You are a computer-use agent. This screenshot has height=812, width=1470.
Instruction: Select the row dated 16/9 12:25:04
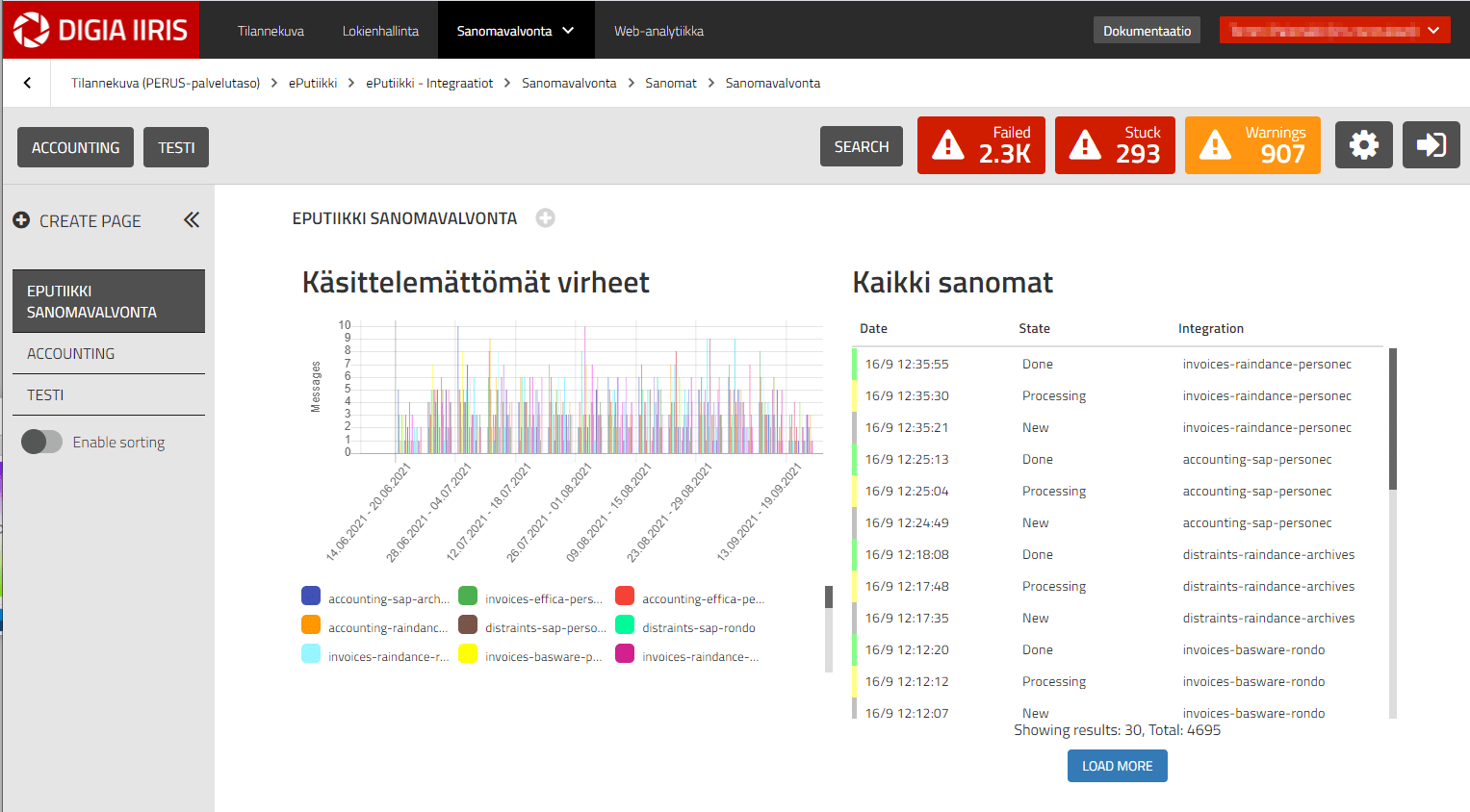click(x=1119, y=491)
